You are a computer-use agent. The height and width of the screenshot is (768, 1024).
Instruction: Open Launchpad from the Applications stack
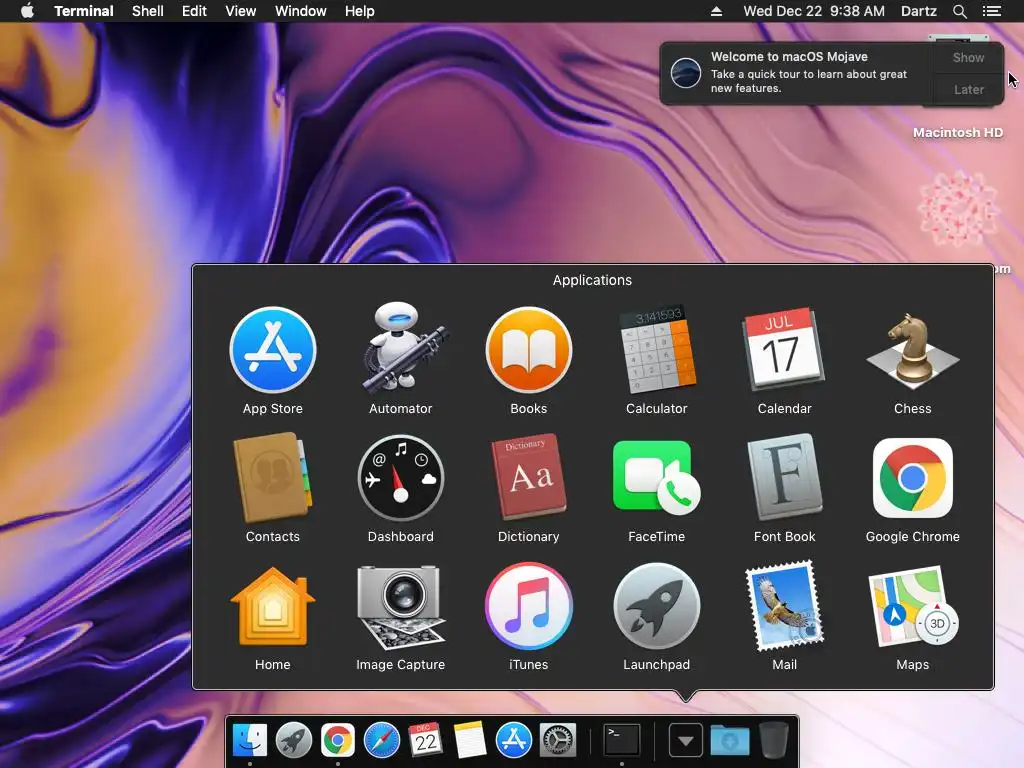tap(656, 607)
